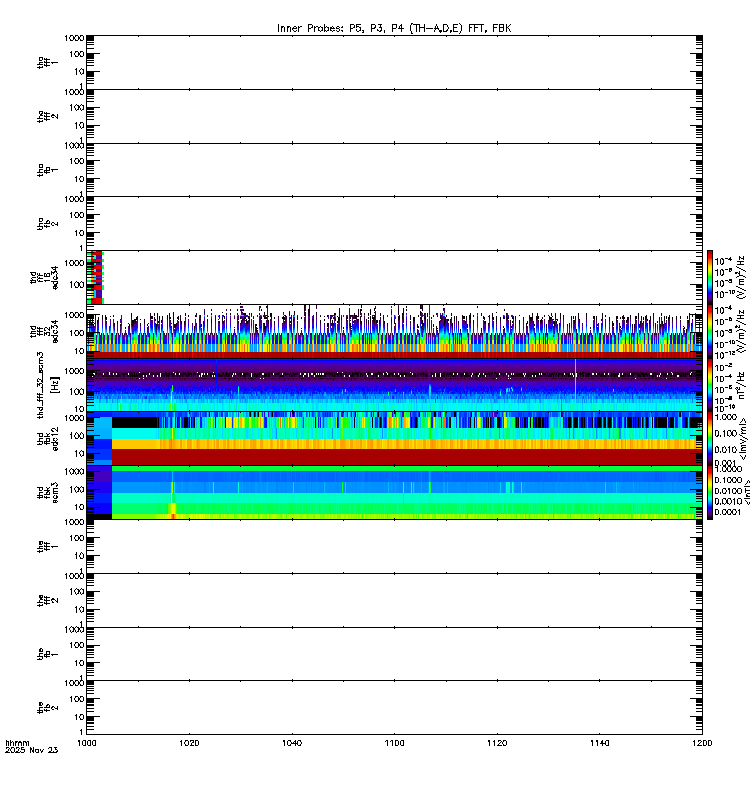Click the 1020 time tick label
750x800 pixels.
[x=189, y=743]
